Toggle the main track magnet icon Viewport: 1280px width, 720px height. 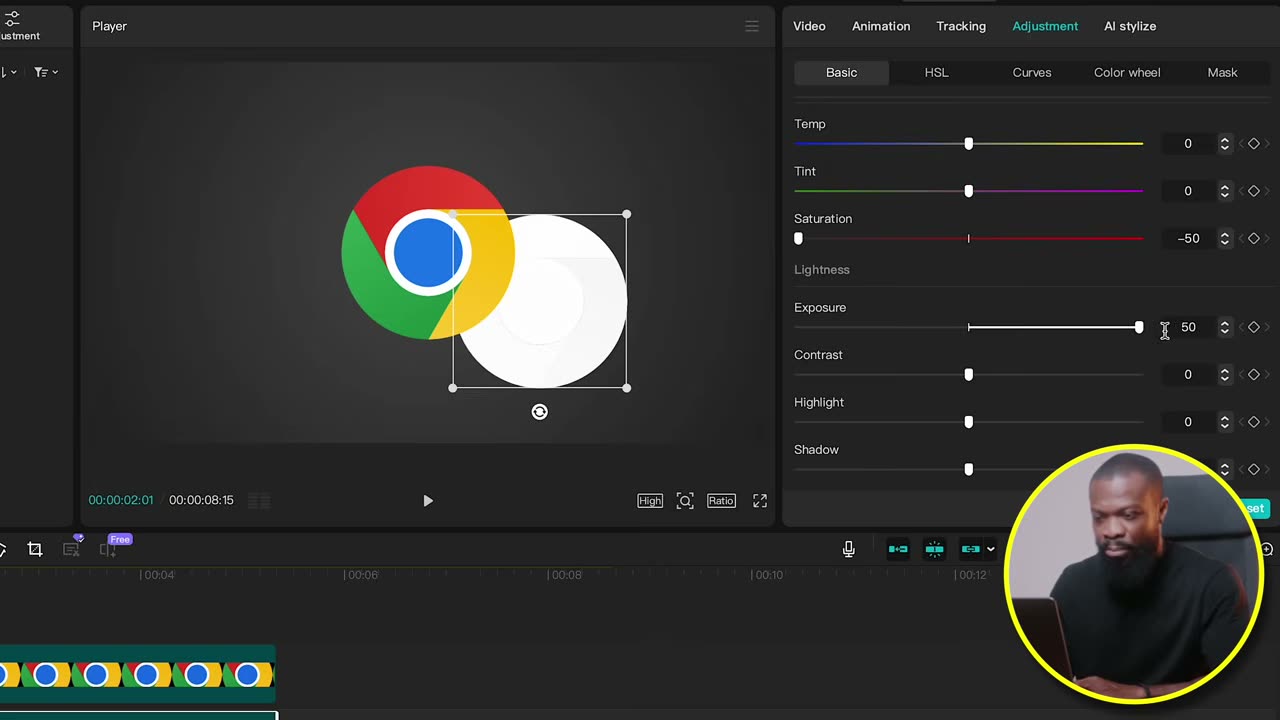(898, 549)
